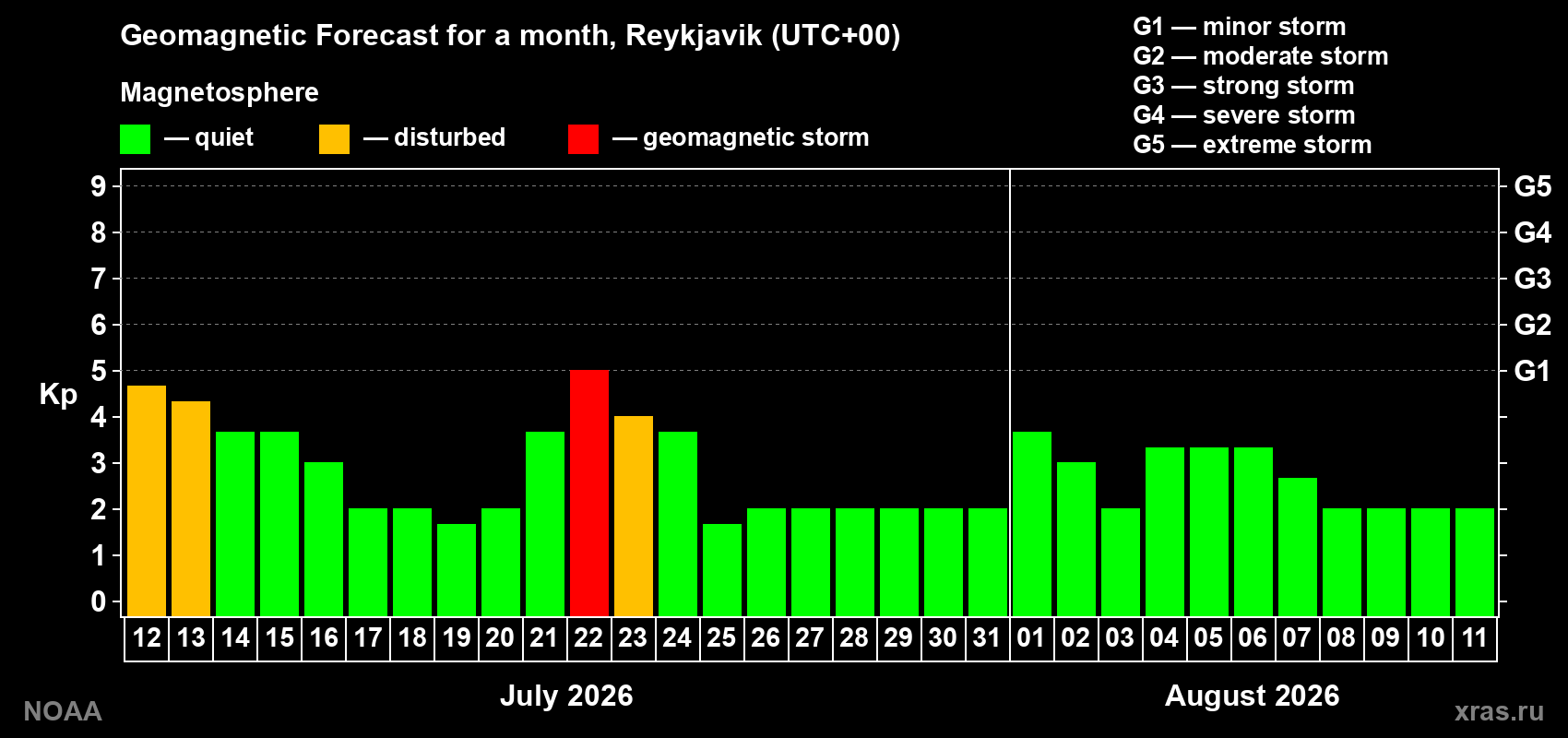This screenshot has height=738, width=1568.
Task: Click 'G2 — moderate storm' legend line
Action: point(1260,56)
